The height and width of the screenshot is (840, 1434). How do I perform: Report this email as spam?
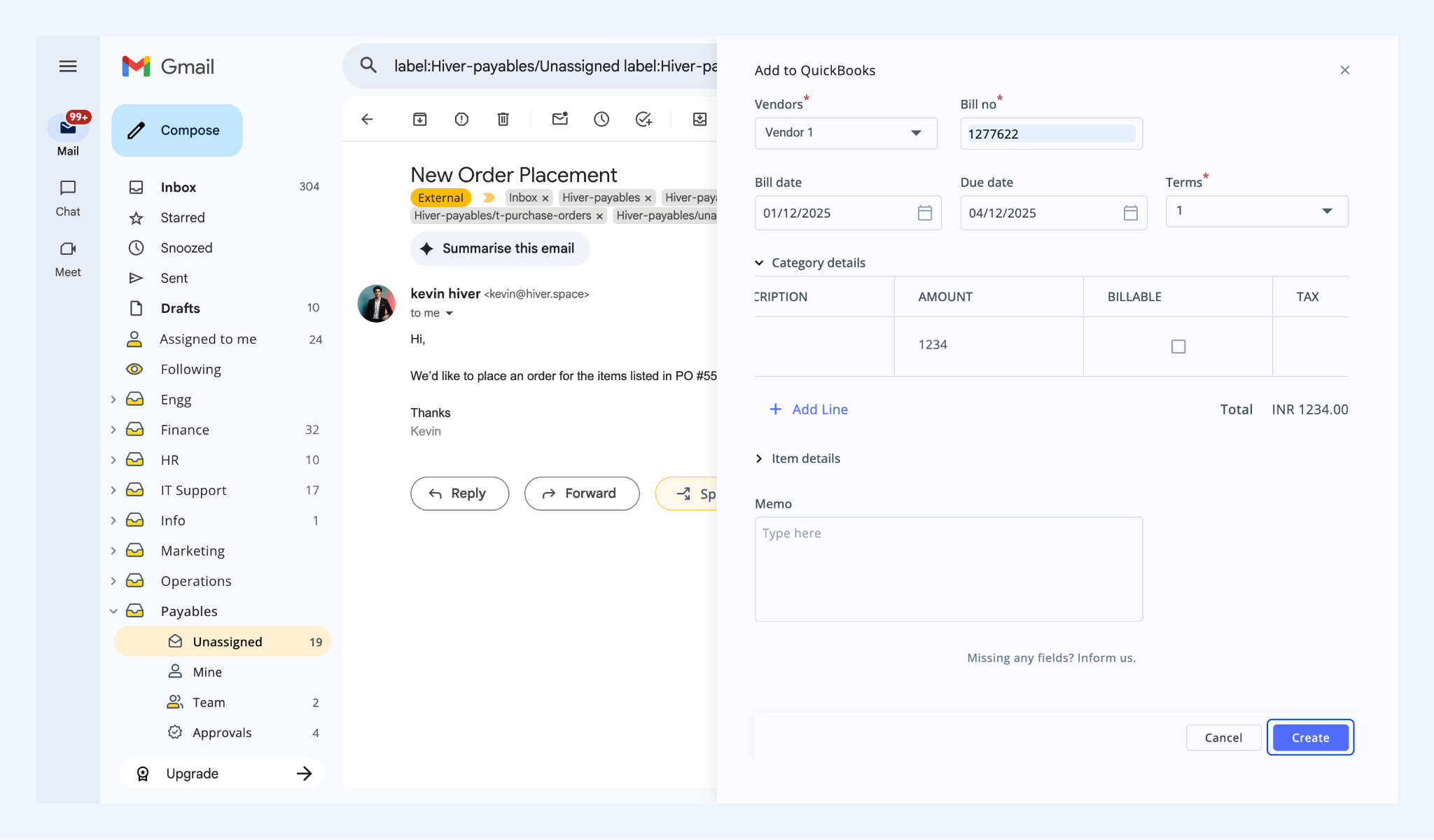[x=461, y=119]
